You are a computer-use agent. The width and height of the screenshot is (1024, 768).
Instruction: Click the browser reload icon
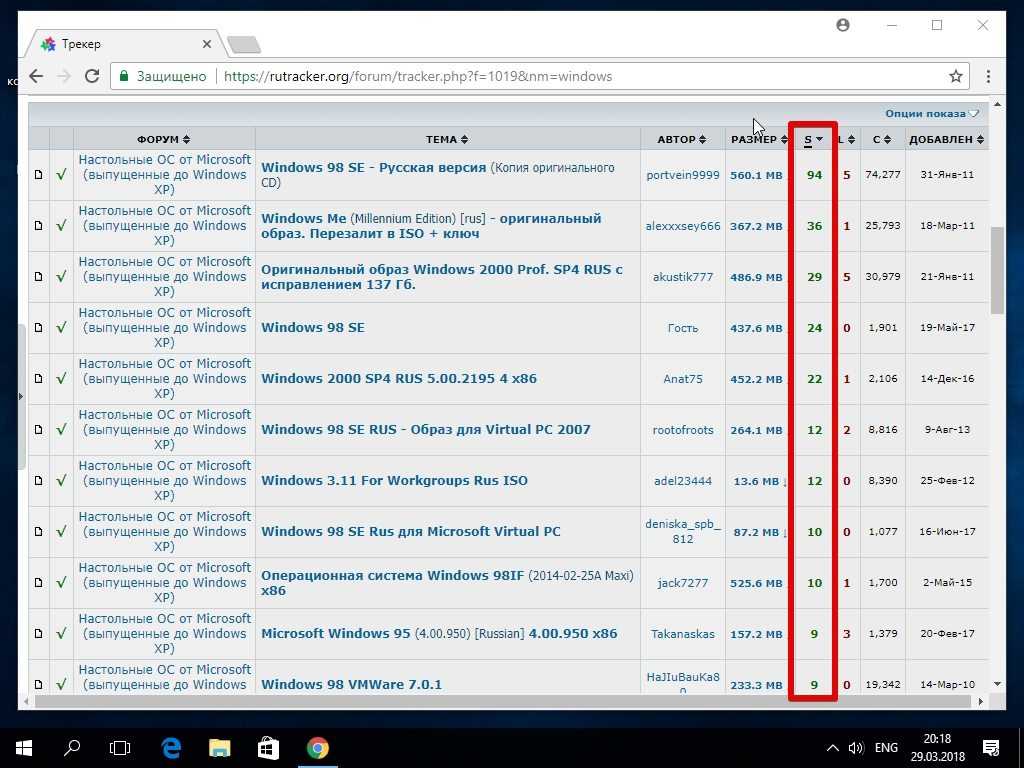(x=92, y=76)
